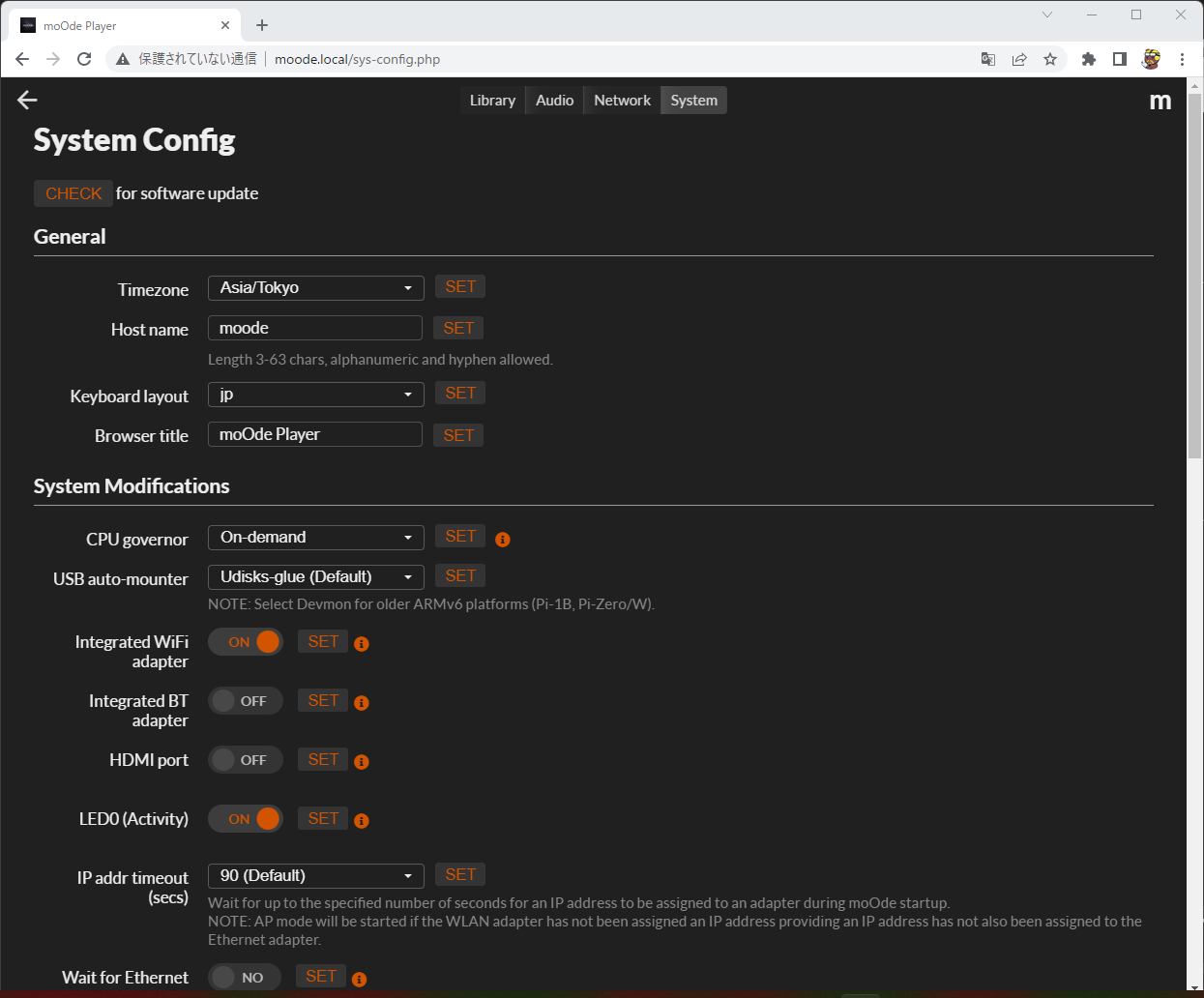
Task: Open the tab search chevron
Action: (1047, 15)
